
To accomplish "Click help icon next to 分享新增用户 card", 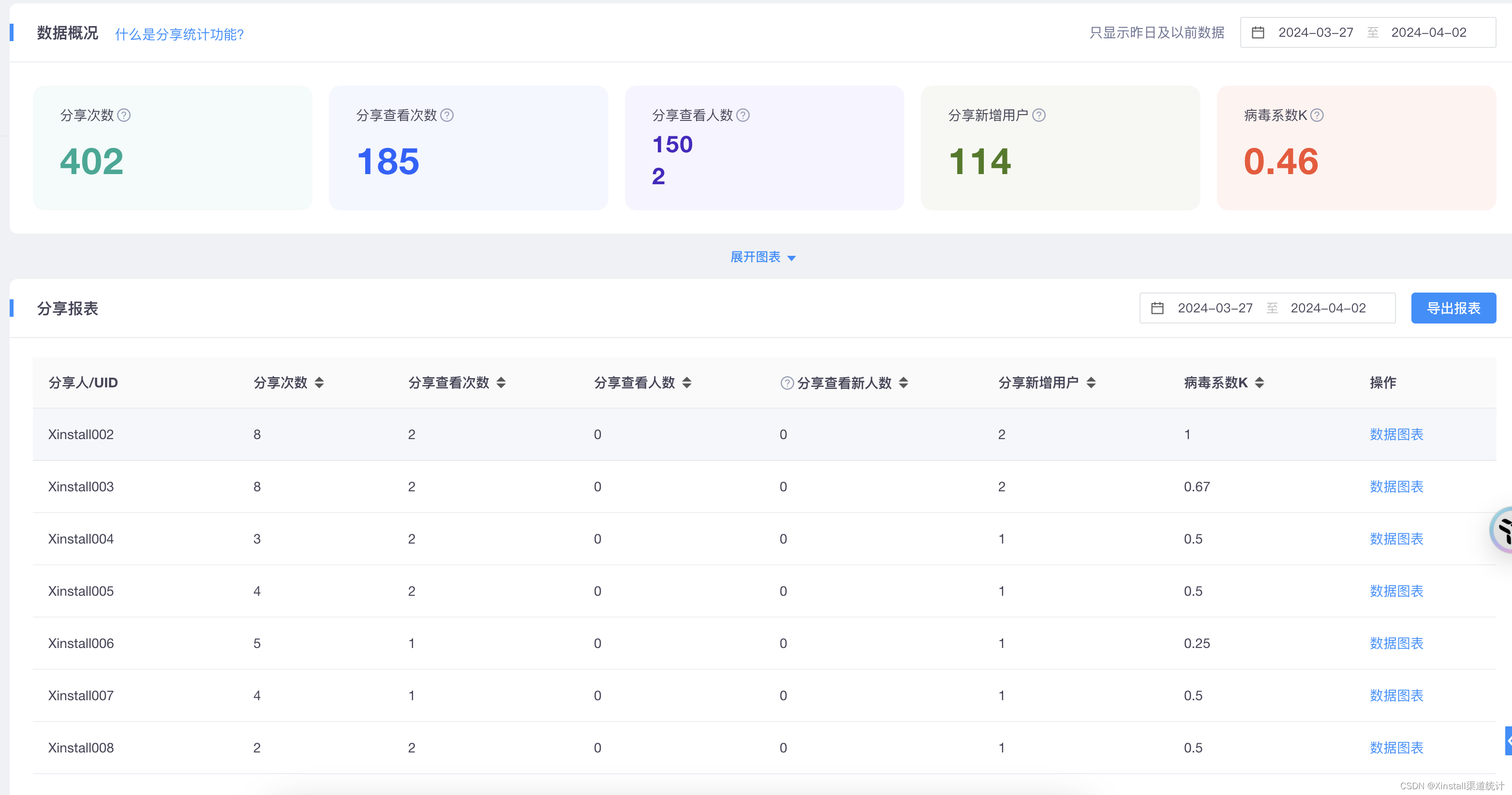I will [1038, 115].
